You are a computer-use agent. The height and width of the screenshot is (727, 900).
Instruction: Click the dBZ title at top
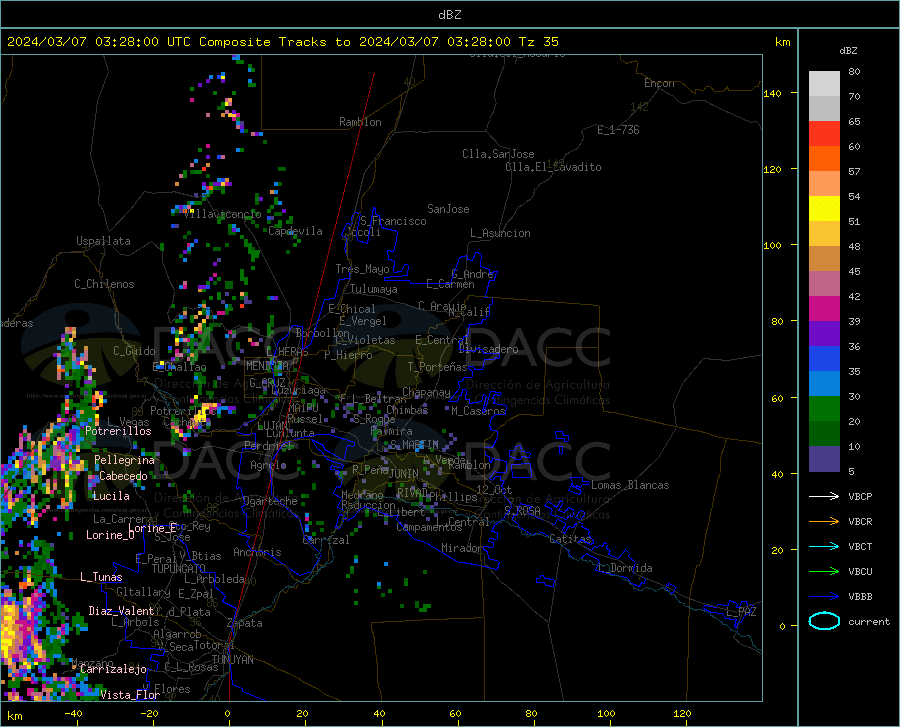coord(449,15)
